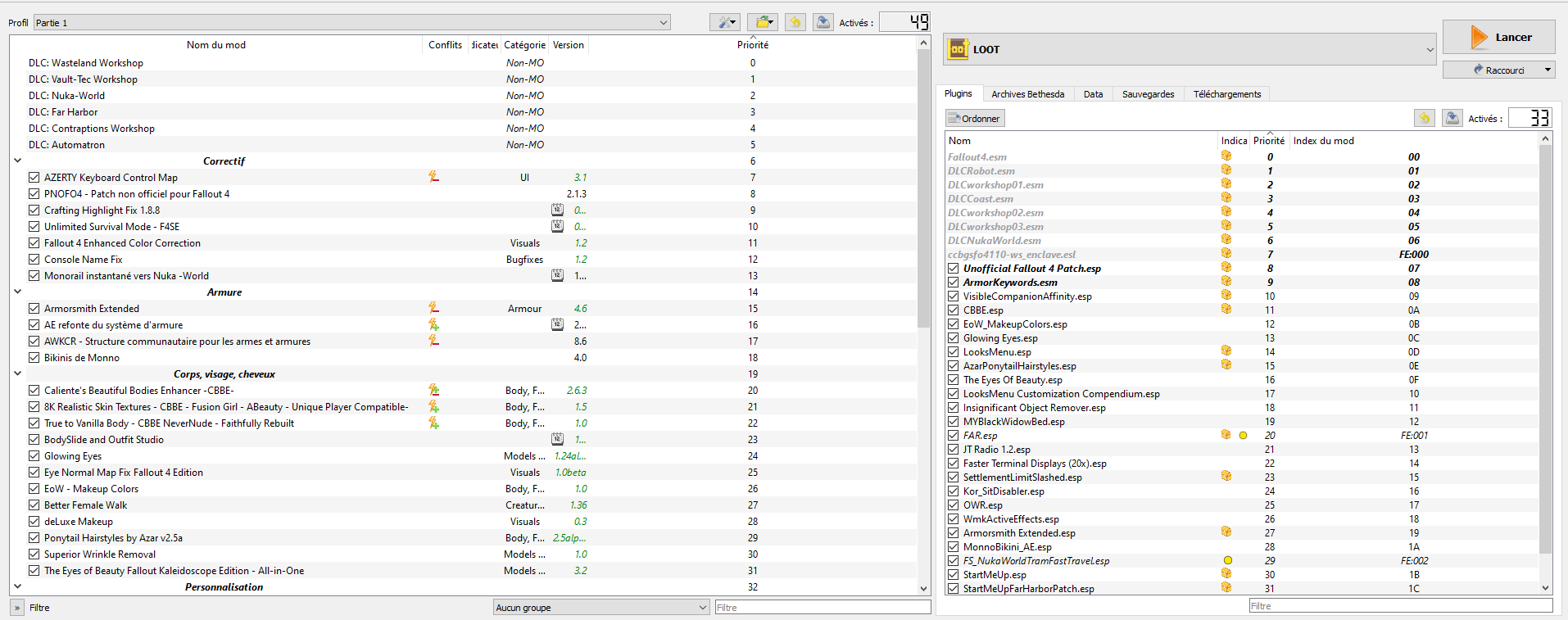The image size is (1568, 620).
Task: Click restore backup arrow above mod list
Action: coord(795,22)
